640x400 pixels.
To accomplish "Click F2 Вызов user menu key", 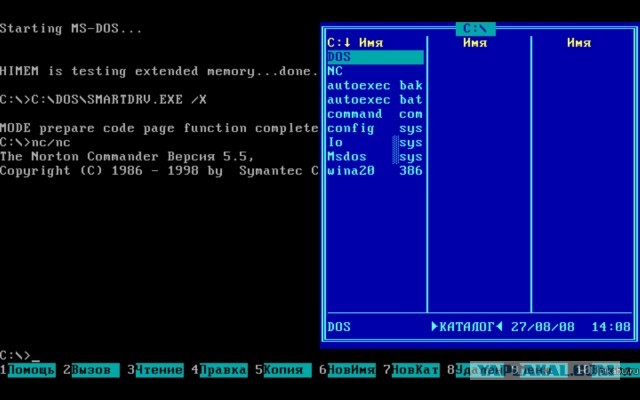I will (x=91, y=370).
